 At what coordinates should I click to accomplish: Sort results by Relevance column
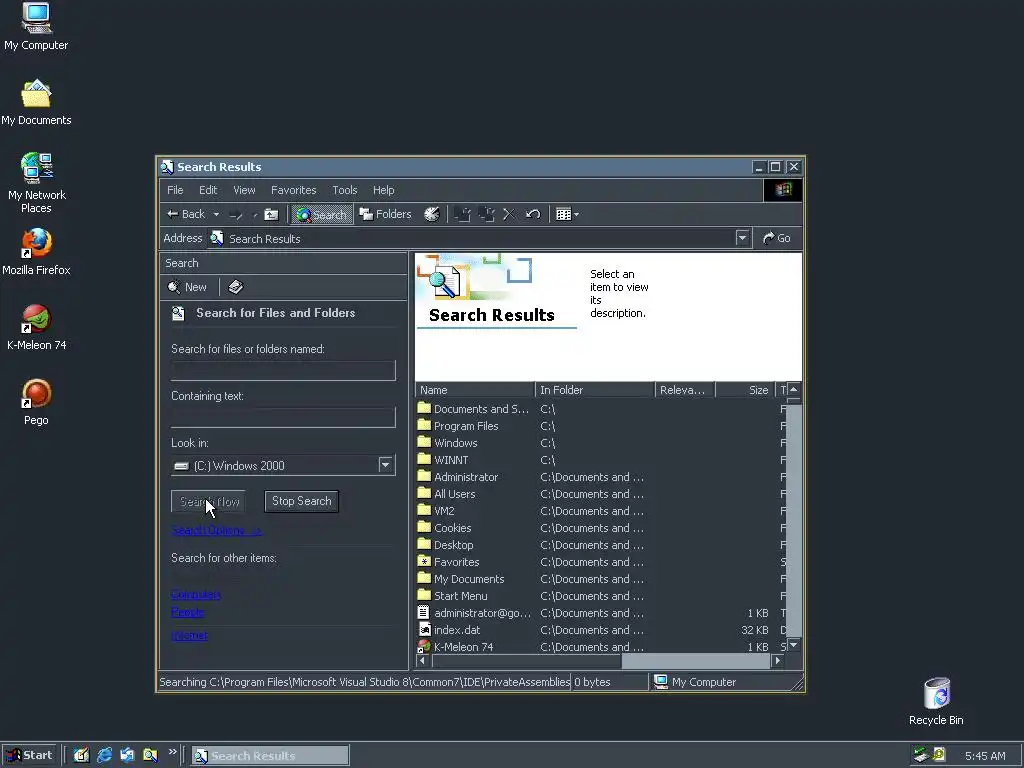(685, 390)
